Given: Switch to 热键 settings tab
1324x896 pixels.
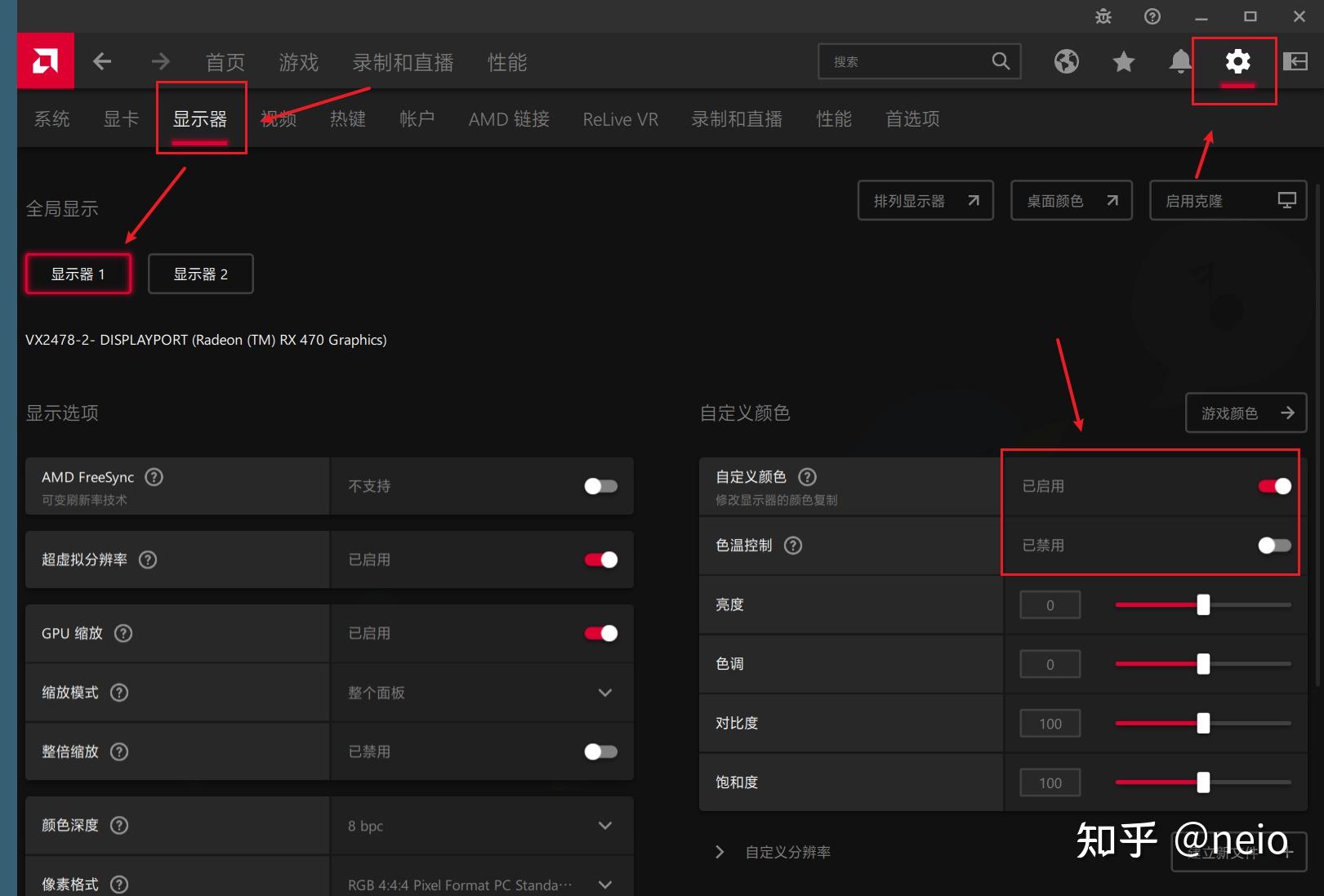Looking at the screenshot, I should pos(348,119).
